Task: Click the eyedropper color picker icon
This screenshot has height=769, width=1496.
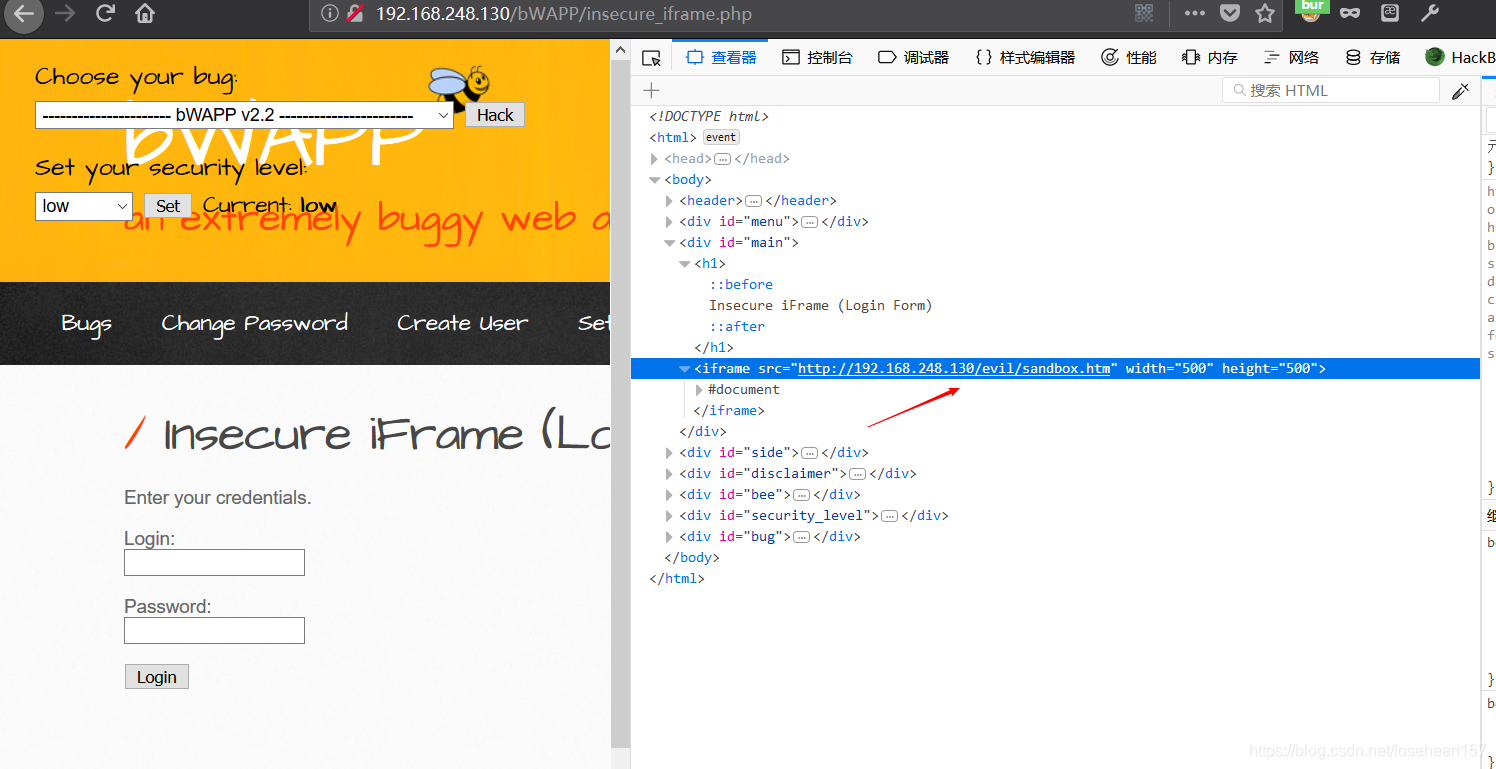Action: 1461,91
